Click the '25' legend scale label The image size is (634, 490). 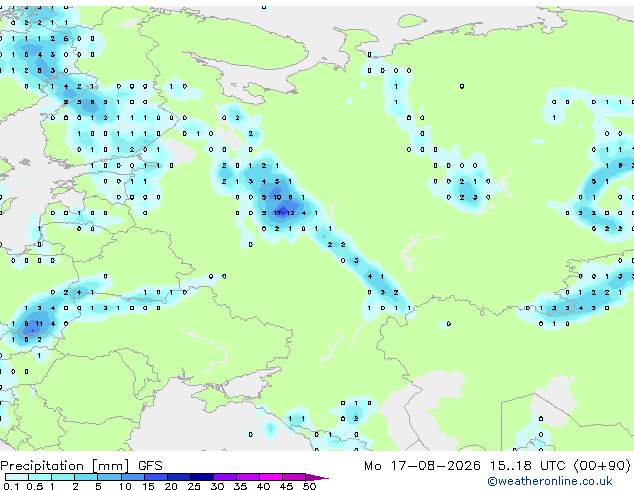[x=194, y=486]
